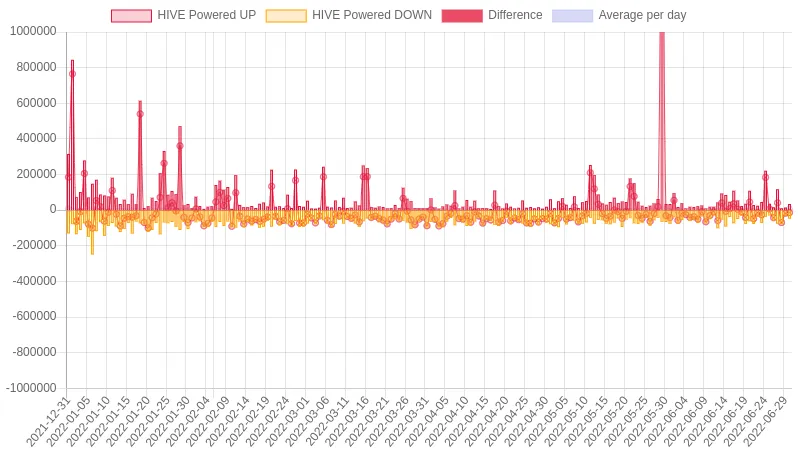Click the tallest bar near 2022-05-30
798x450 pixels.
point(662,120)
